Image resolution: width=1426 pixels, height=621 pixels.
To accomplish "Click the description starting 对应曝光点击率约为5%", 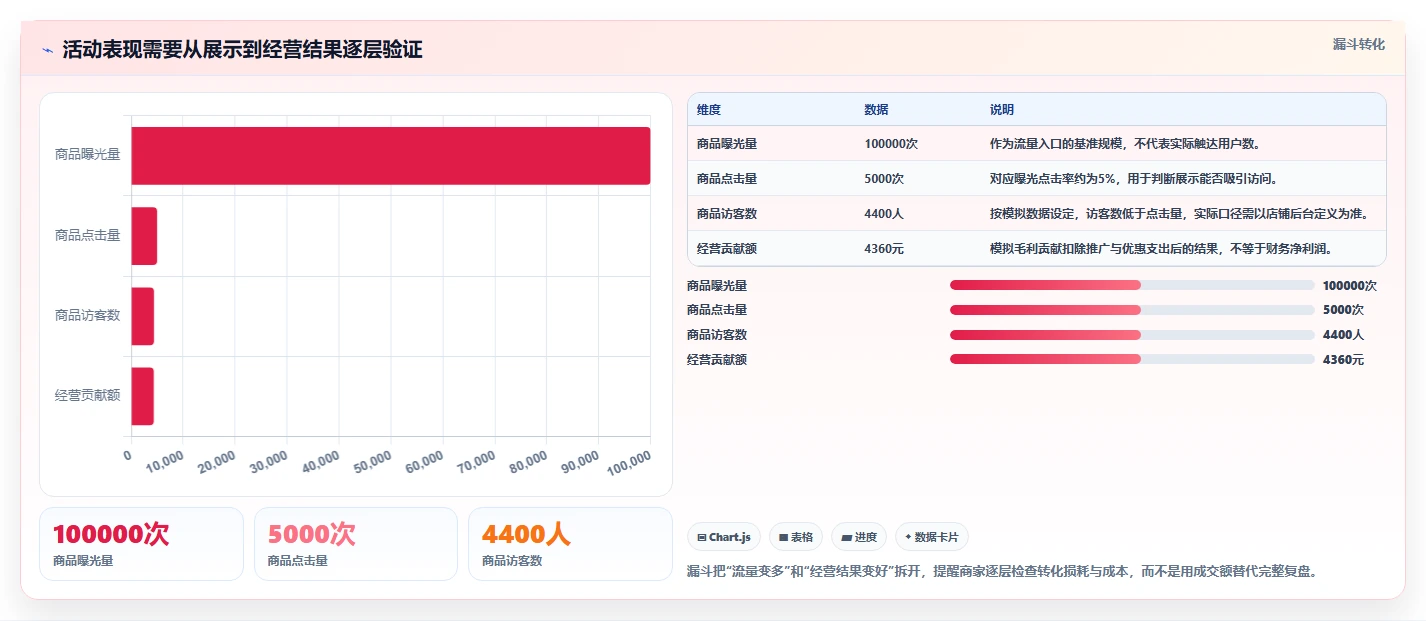I will coord(1134,179).
